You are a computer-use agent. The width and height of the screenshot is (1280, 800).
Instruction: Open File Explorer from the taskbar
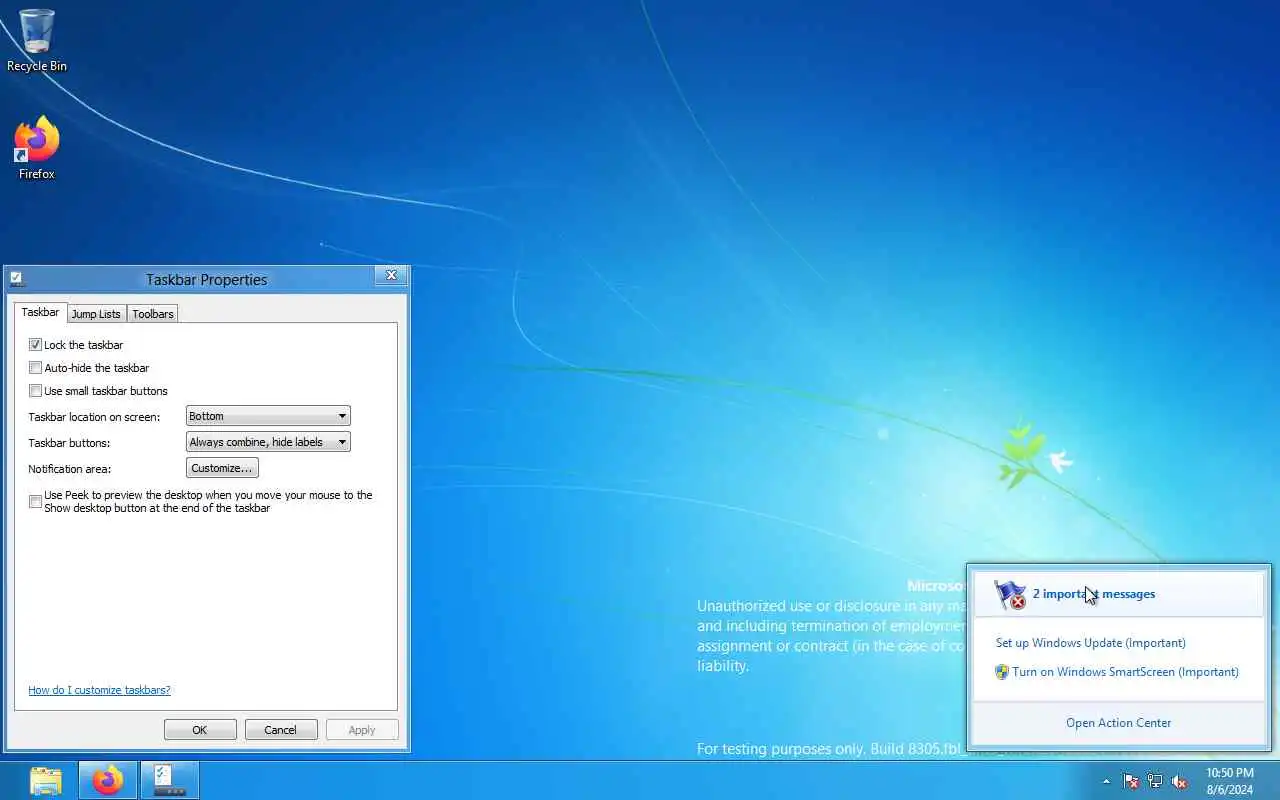click(x=46, y=780)
